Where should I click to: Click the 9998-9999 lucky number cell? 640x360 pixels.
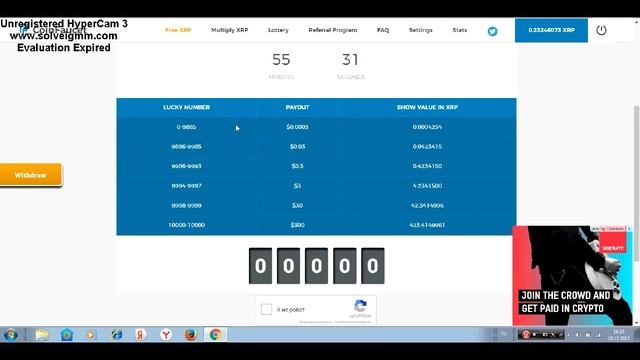187,205
